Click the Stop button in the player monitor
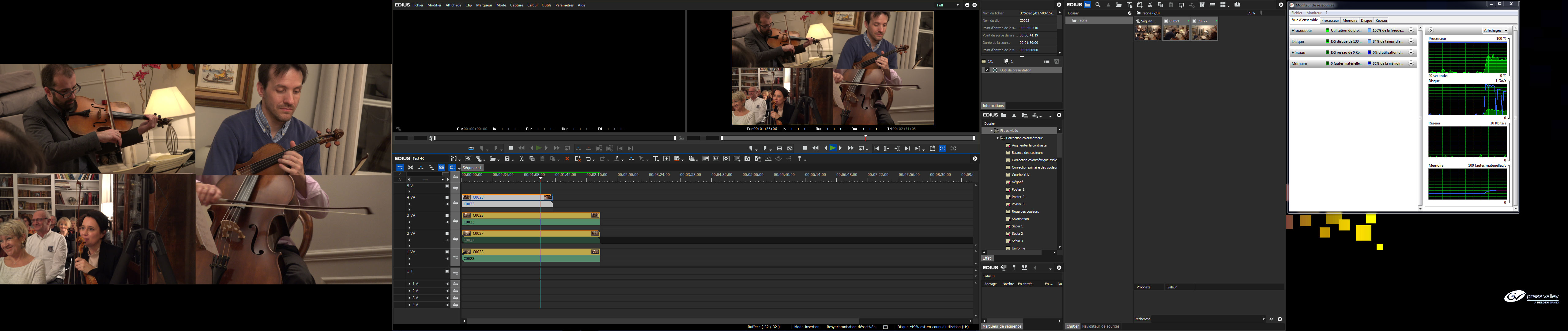Screen dimensions: 1568x331 pos(511,148)
